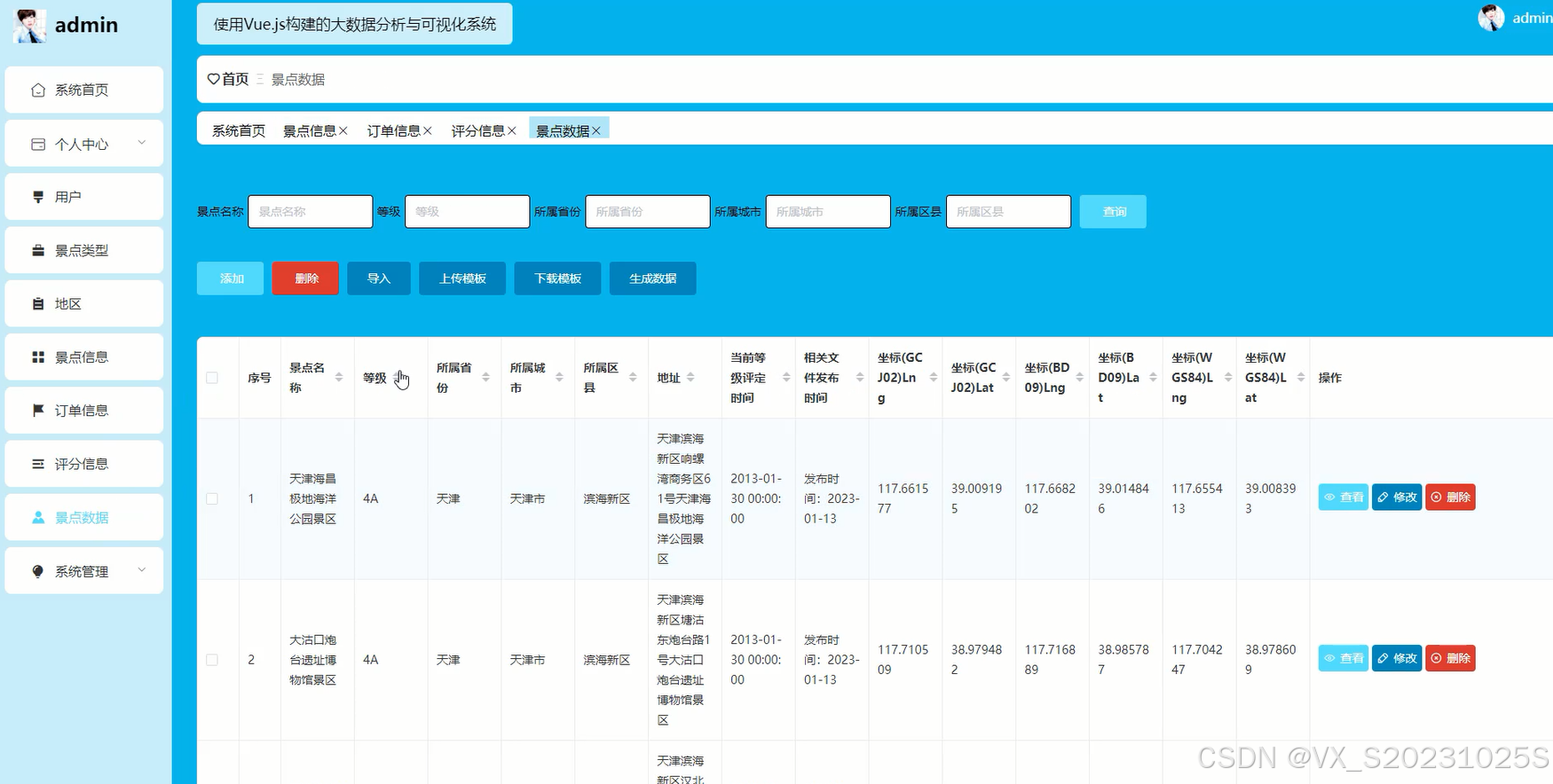Click the bulb icon beside 系统管理
Viewport: 1553px width, 784px height.
[38, 571]
